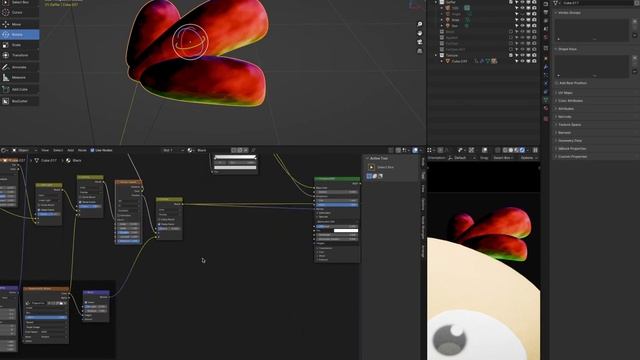This screenshot has height=360, width=640.
Task: Select the Move tool
Action: tap(19, 24)
